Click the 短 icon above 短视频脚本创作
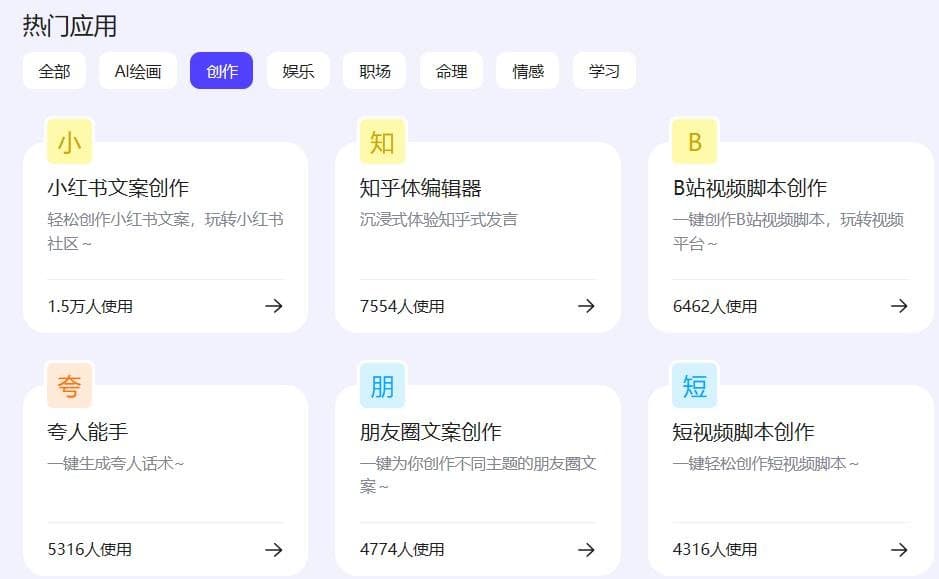939x579 pixels. [x=693, y=384]
